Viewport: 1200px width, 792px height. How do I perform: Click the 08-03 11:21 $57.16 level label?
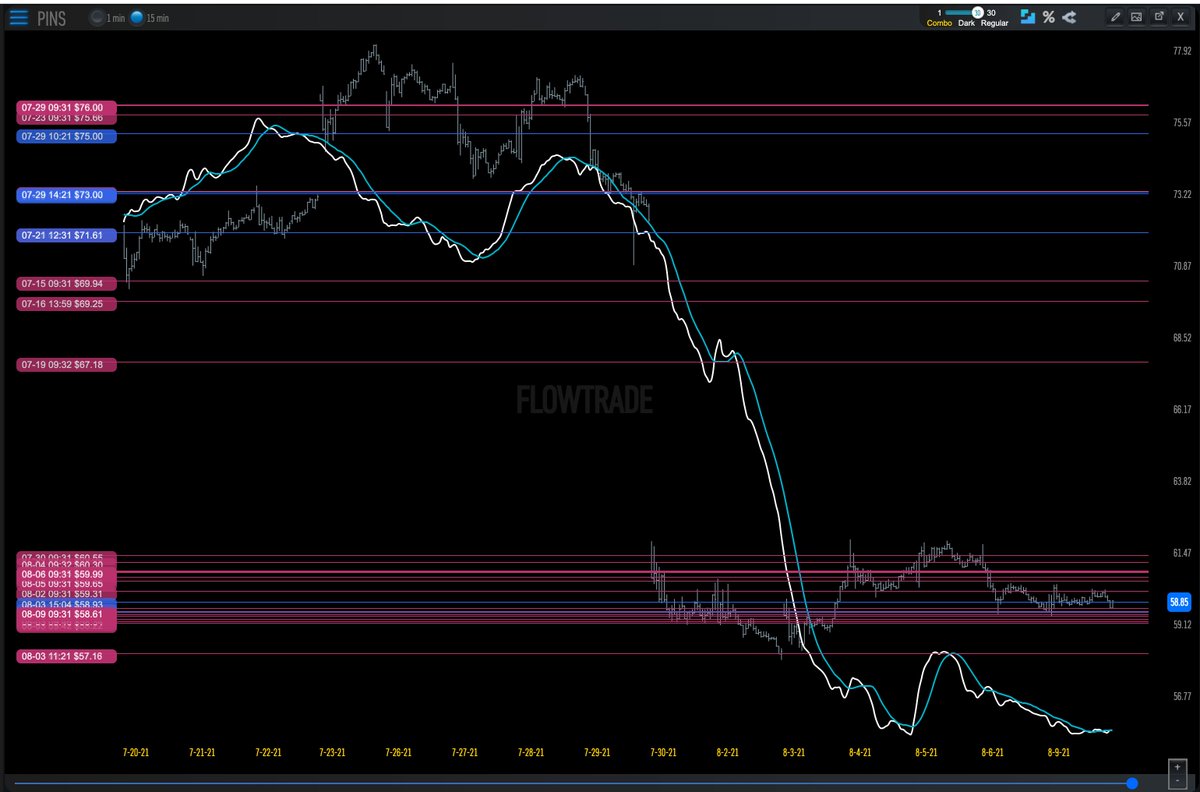point(67,656)
